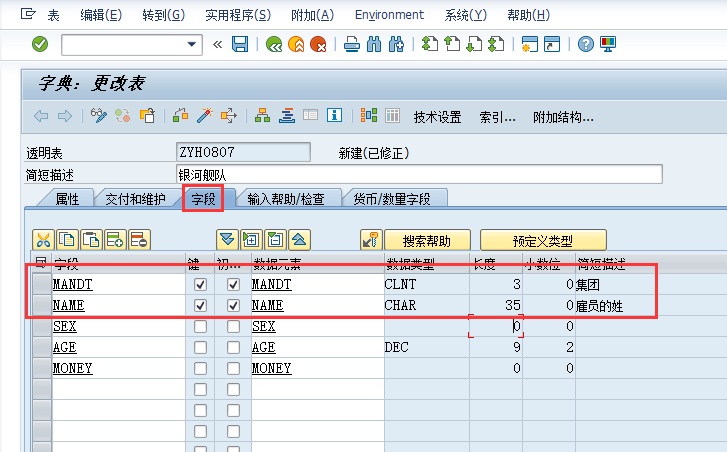Image resolution: width=727 pixels, height=452 pixels.
Task: Click the Find Next binoculars-plus icon
Action: 396,45
